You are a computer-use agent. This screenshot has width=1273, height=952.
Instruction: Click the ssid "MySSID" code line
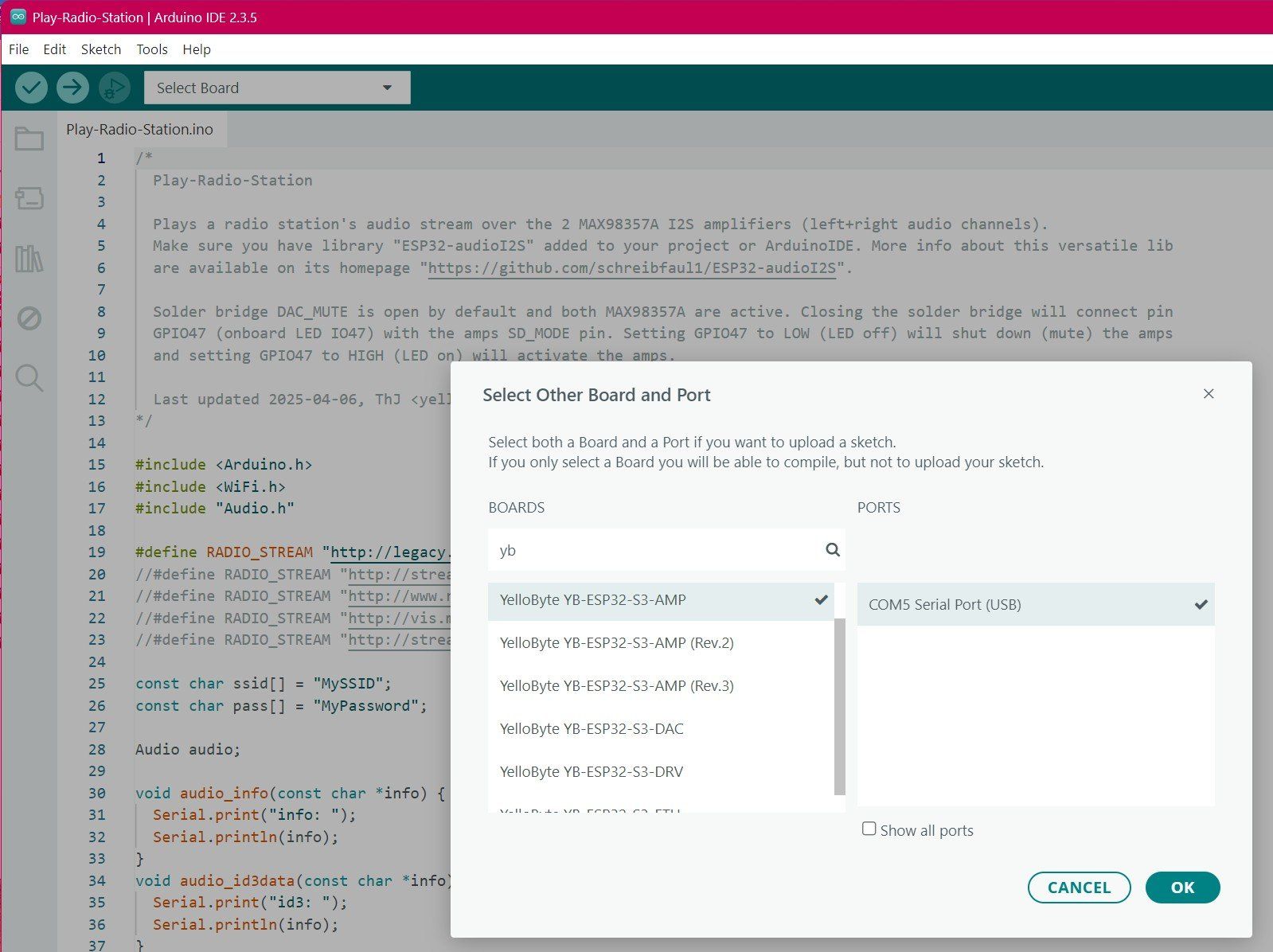264,684
